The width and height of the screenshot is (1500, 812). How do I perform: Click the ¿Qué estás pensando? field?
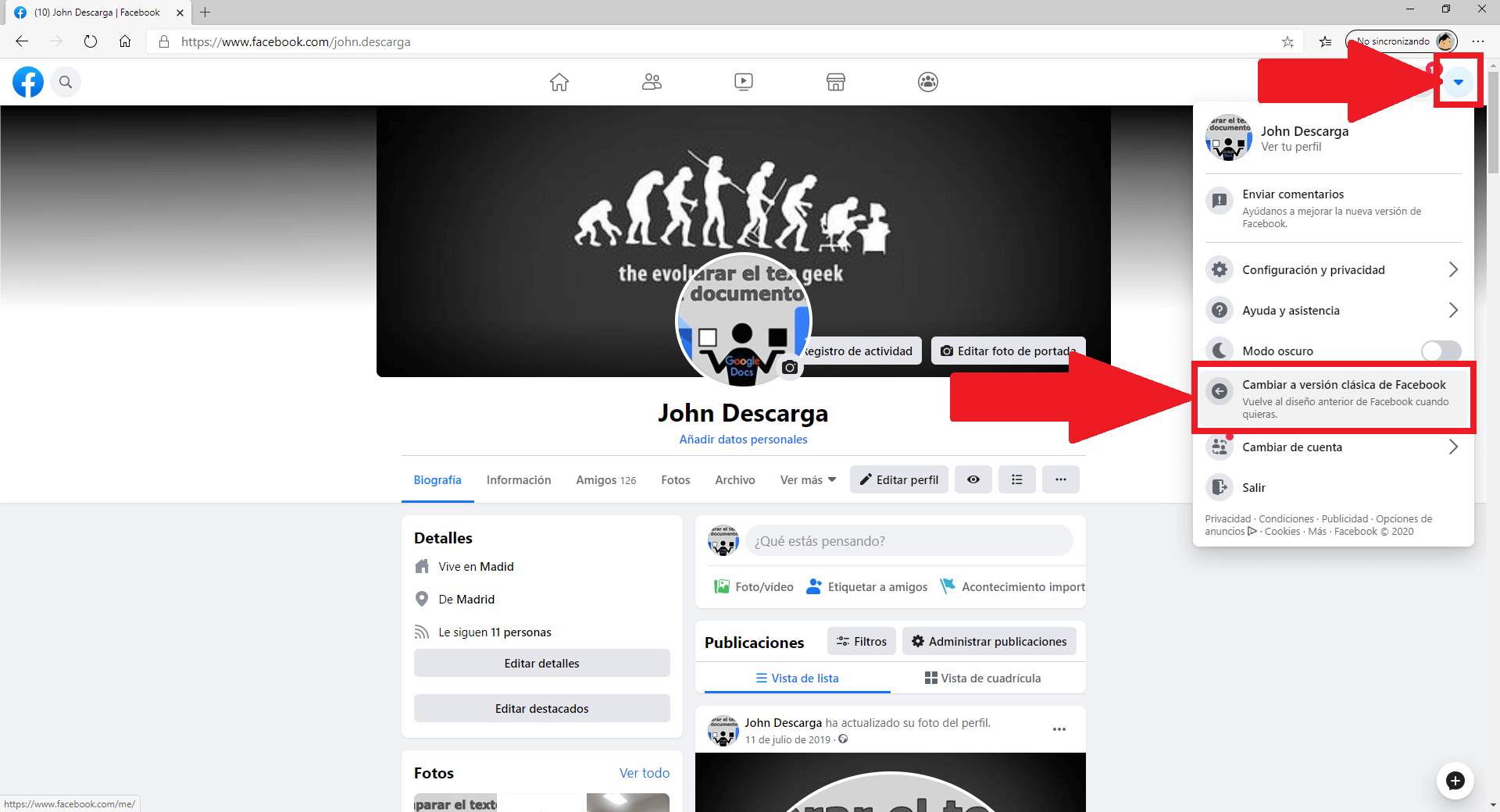pyautogui.click(x=909, y=541)
